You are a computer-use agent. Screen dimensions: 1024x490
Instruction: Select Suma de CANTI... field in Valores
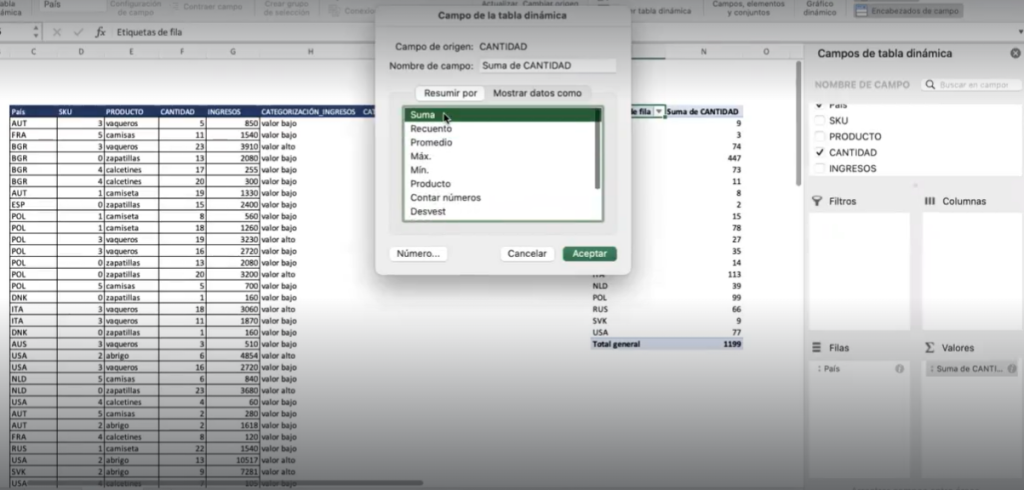click(x=973, y=369)
